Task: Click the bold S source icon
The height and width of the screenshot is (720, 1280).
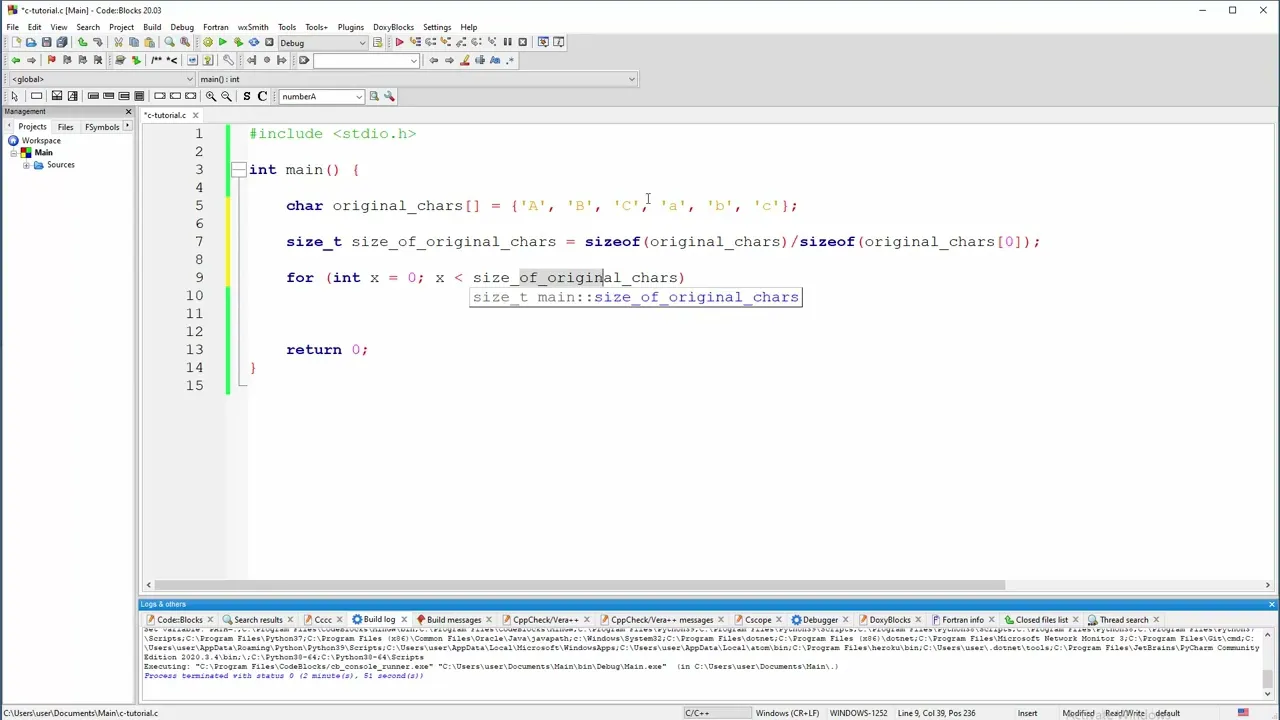Action: [246, 96]
